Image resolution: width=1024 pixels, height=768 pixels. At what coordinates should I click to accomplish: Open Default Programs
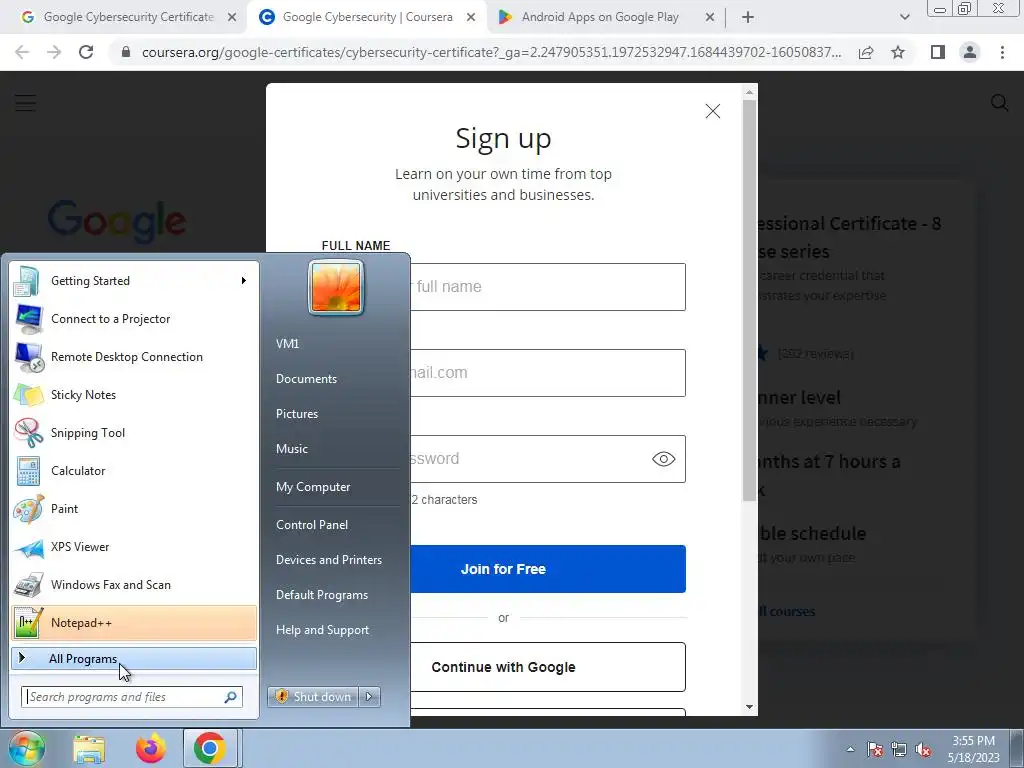pos(322,595)
